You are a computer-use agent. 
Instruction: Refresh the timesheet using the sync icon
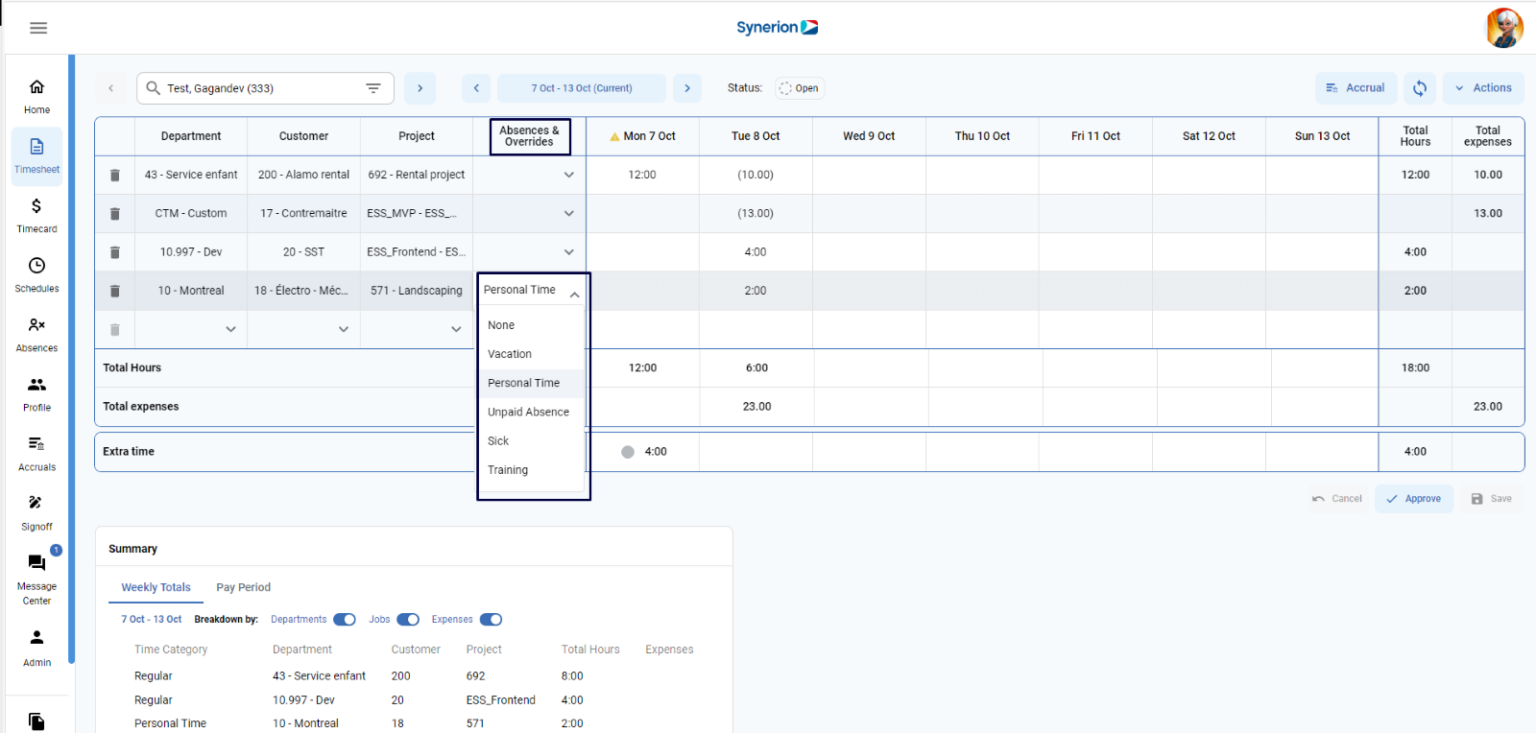1420,88
